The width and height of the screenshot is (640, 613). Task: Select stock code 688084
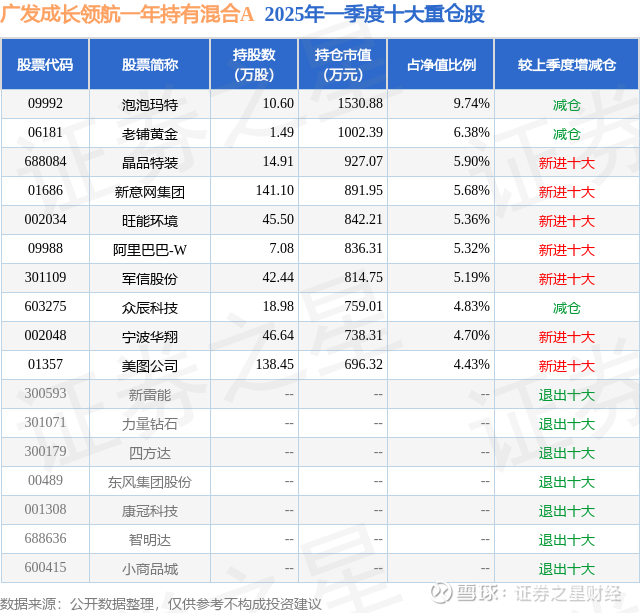click(x=45, y=162)
